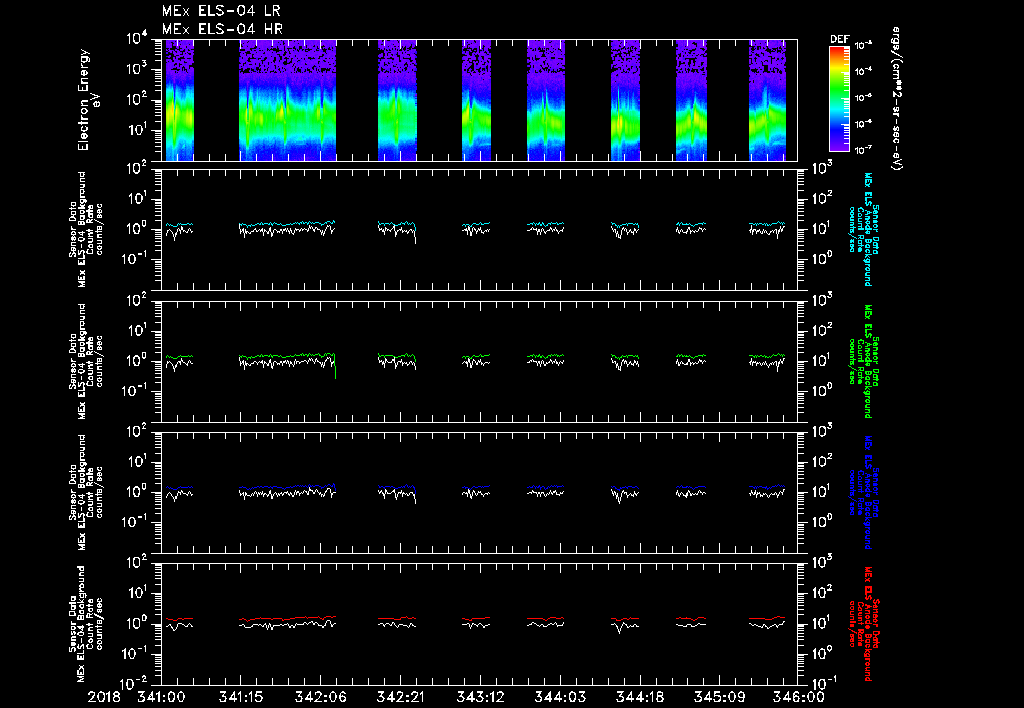Image resolution: width=1024 pixels, height=708 pixels.
Task: Click the "345:09" time axis tick label
Action: point(718,697)
